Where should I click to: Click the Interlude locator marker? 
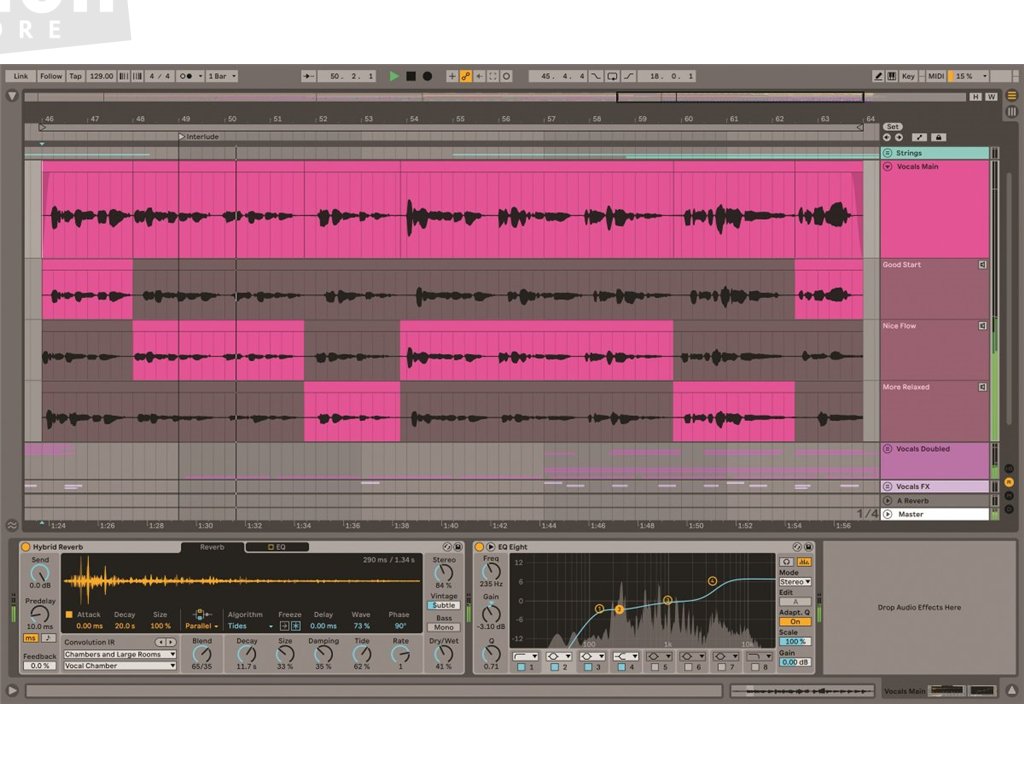[182, 136]
